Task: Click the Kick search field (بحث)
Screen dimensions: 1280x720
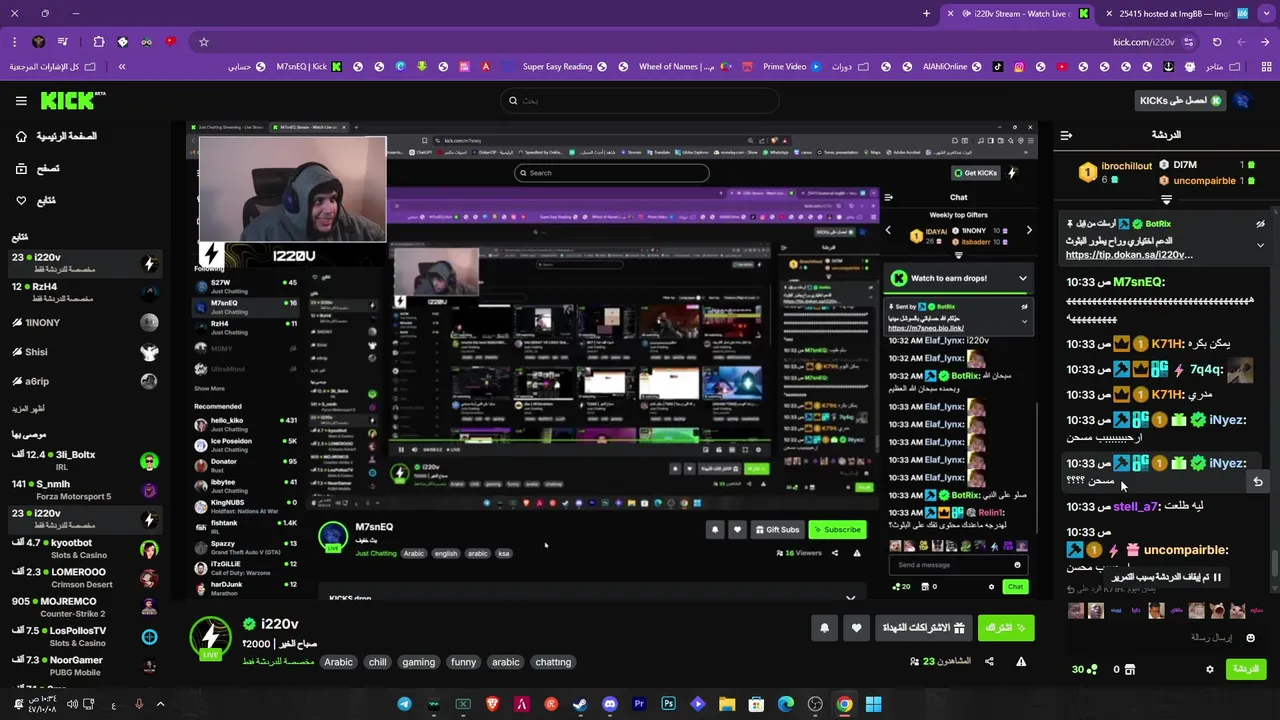Action: pyautogui.click(x=640, y=100)
